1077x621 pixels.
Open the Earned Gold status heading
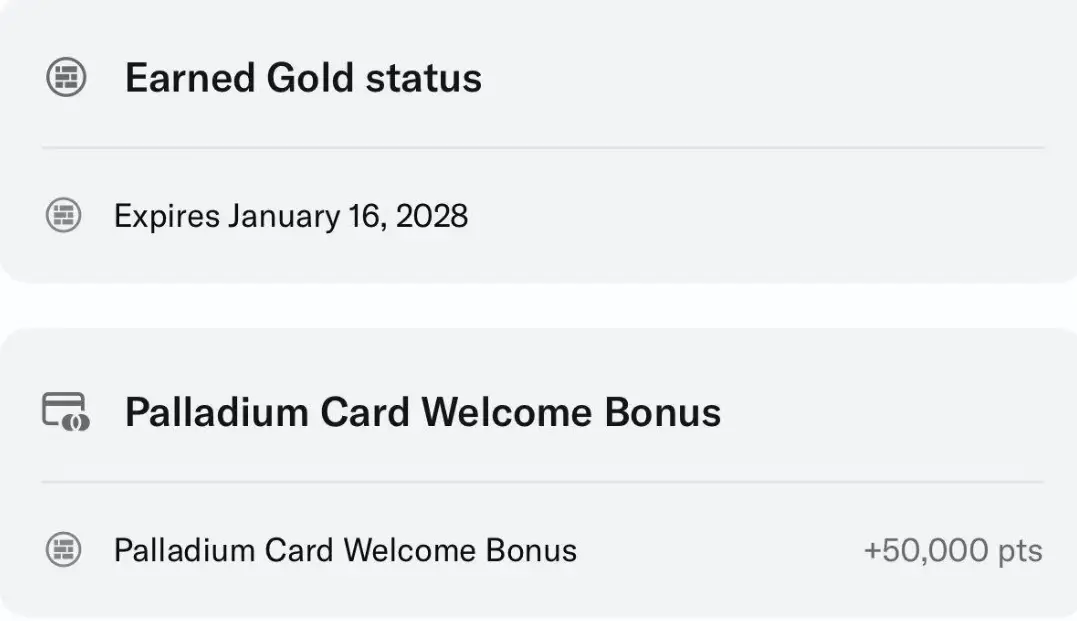pyautogui.click(x=303, y=78)
